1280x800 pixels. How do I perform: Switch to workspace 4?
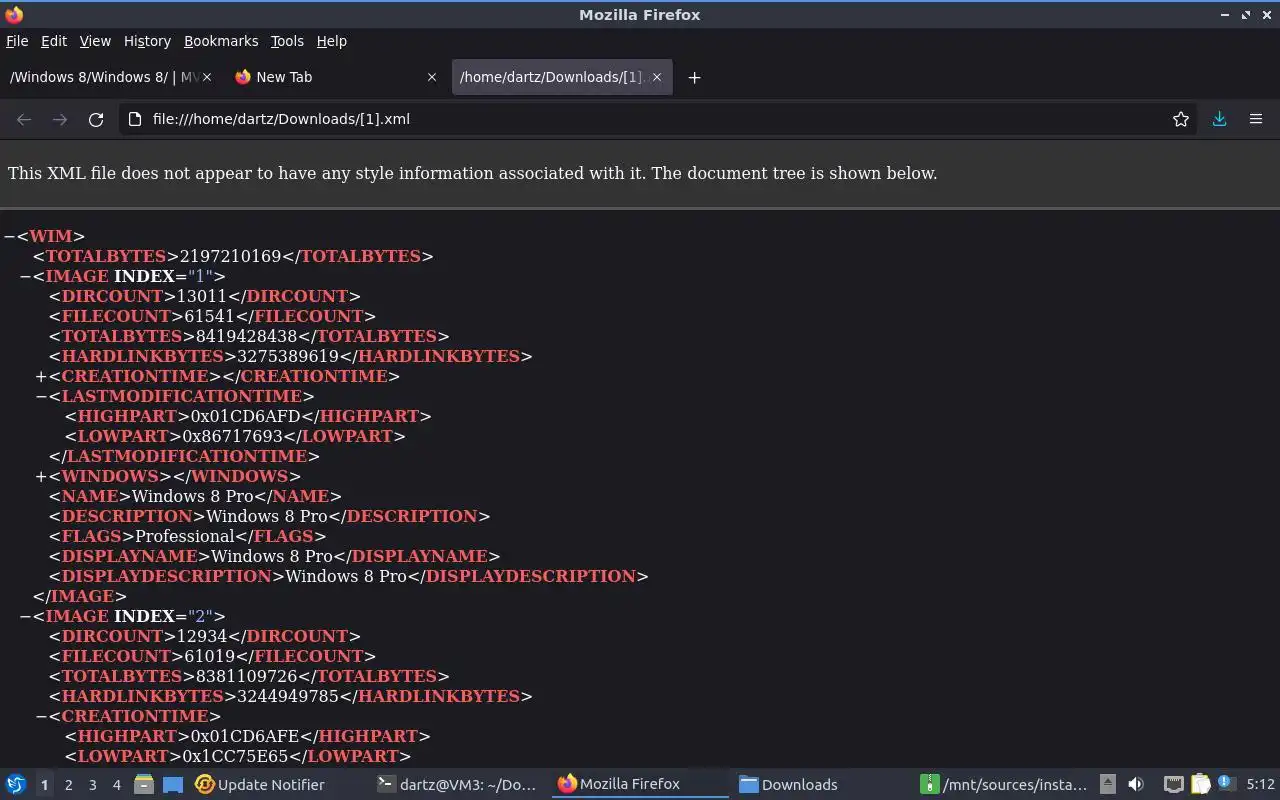point(116,785)
